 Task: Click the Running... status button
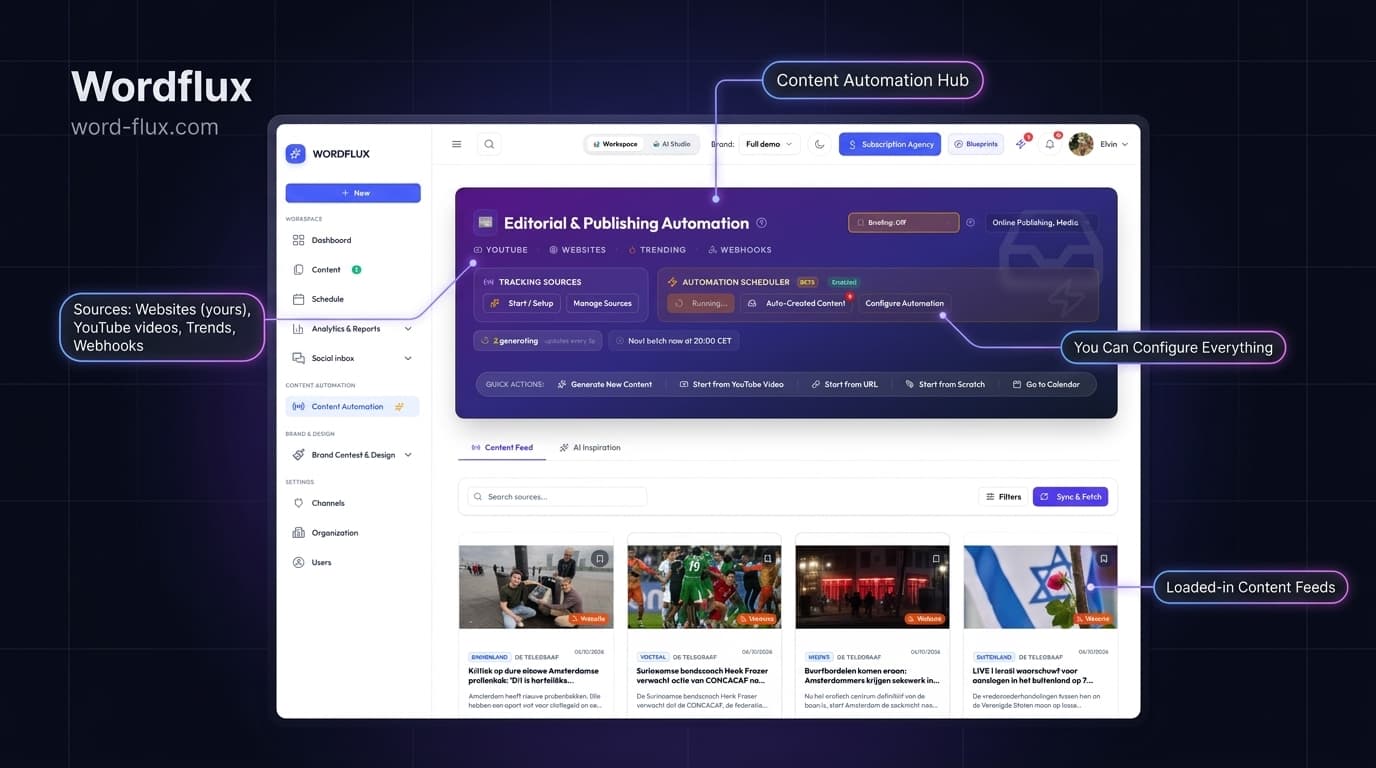pyautogui.click(x=701, y=303)
